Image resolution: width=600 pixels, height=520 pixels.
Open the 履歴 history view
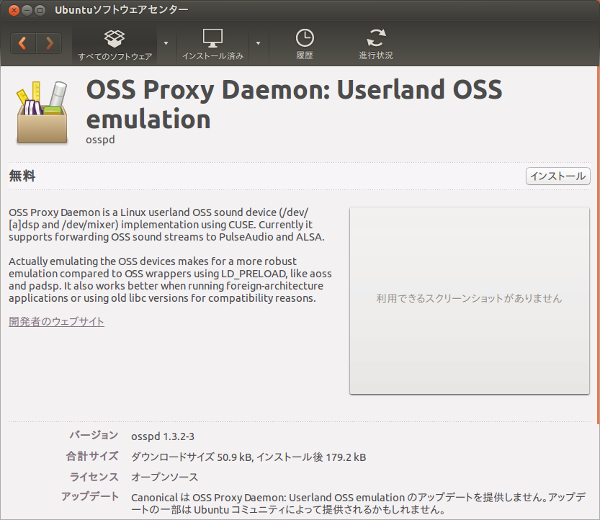(x=305, y=45)
